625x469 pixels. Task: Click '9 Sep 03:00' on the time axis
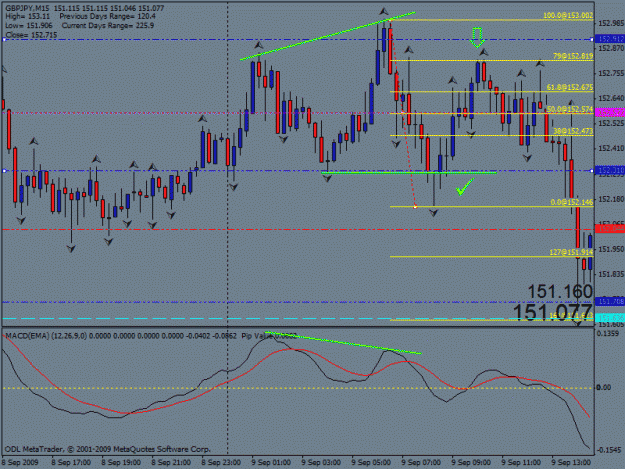coord(321,463)
